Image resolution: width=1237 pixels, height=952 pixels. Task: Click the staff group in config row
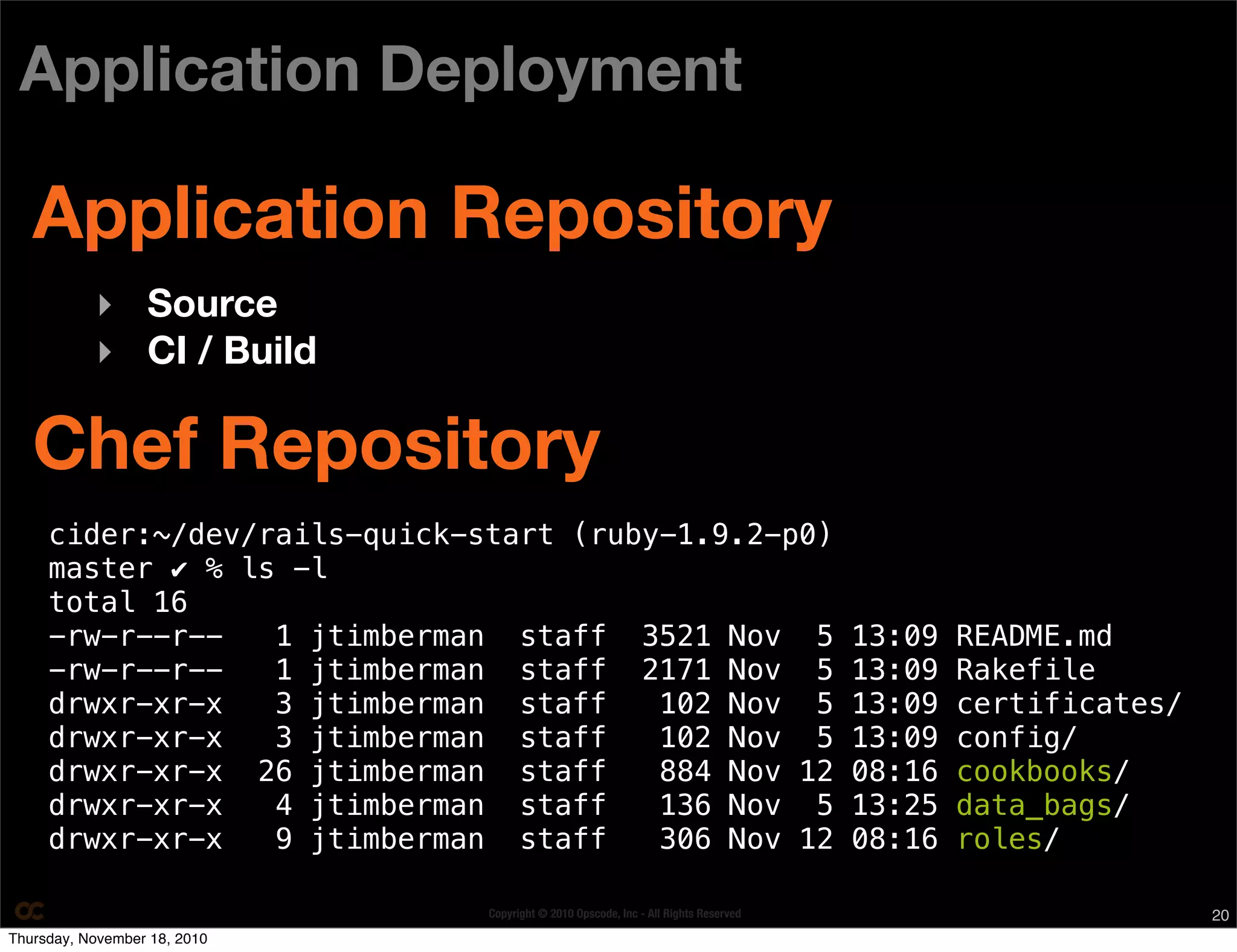(564, 738)
